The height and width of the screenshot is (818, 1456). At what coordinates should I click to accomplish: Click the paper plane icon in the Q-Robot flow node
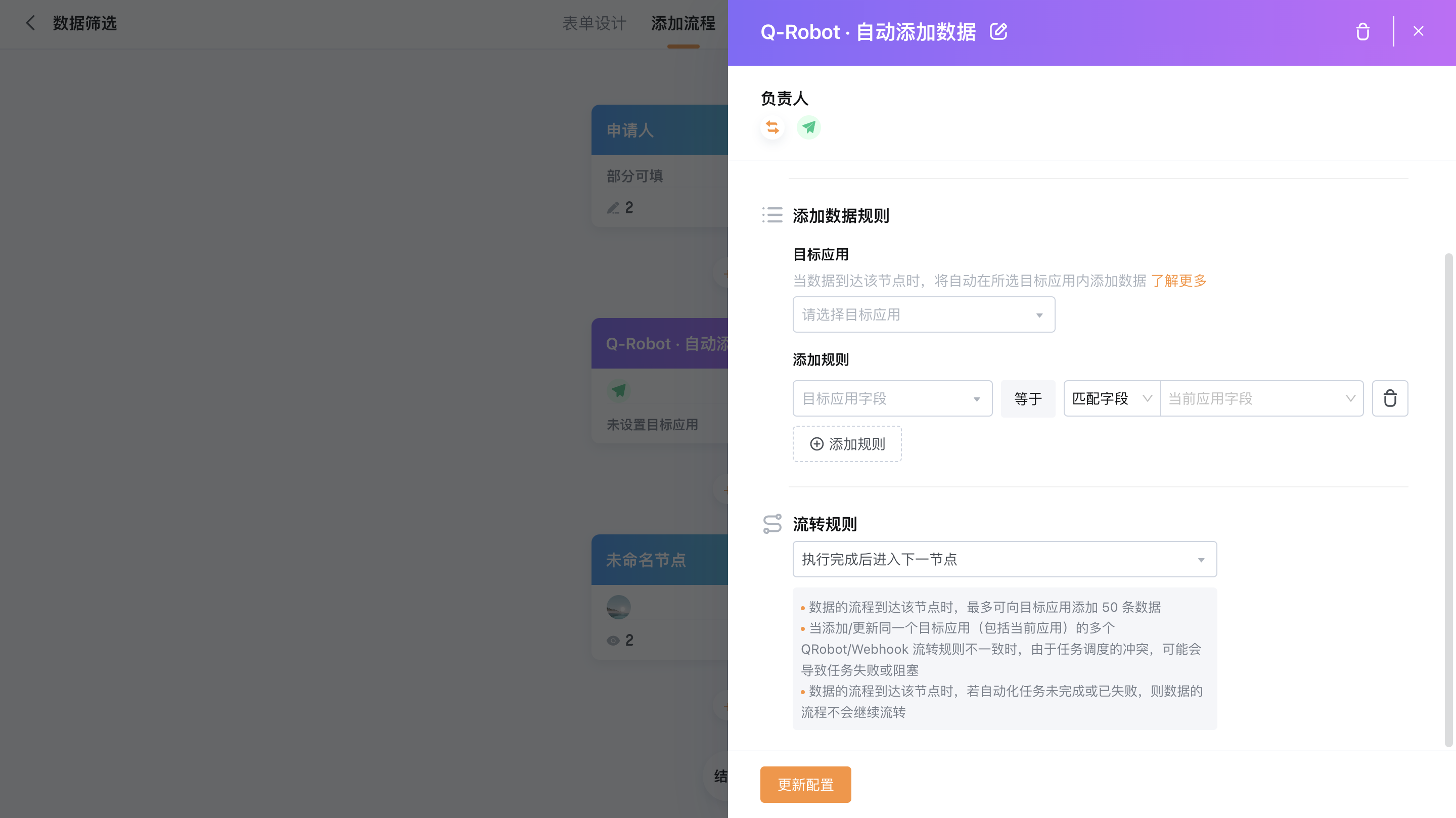(x=619, y=390)
